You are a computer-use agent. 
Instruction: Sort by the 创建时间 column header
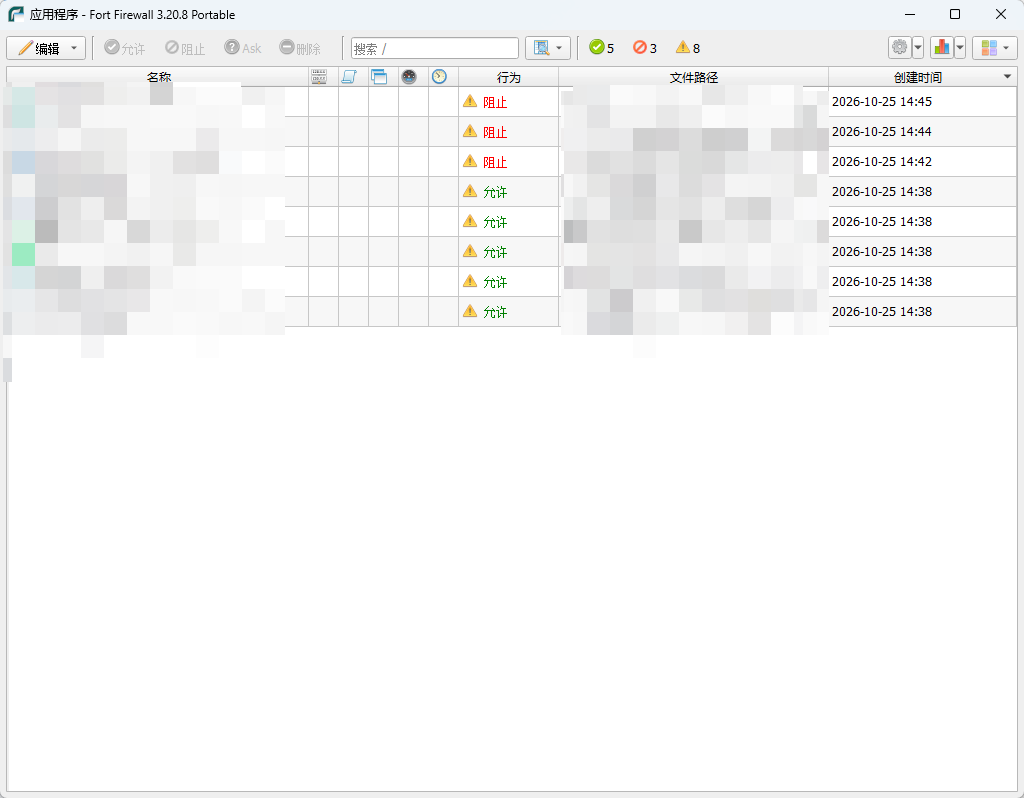pos(922,77)
